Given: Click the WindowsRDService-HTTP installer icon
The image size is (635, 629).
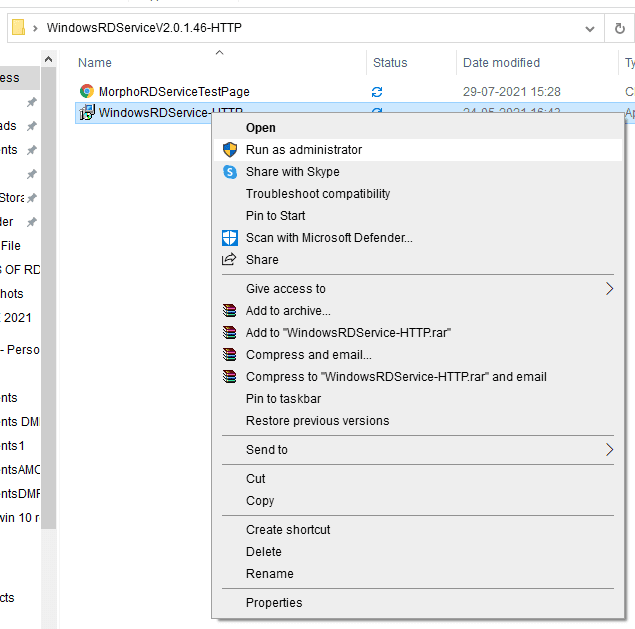Looking at the screenshot, I should click(x=87, y=112).
